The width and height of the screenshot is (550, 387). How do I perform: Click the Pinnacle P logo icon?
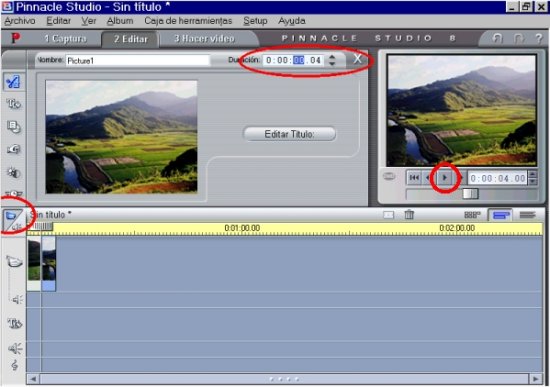pyautogui.click(x=15, y=38)
